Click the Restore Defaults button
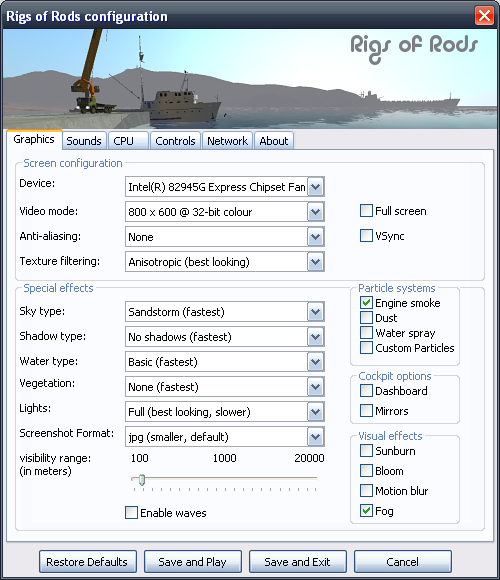The image size is (500, 580). (x=88, y=562)
